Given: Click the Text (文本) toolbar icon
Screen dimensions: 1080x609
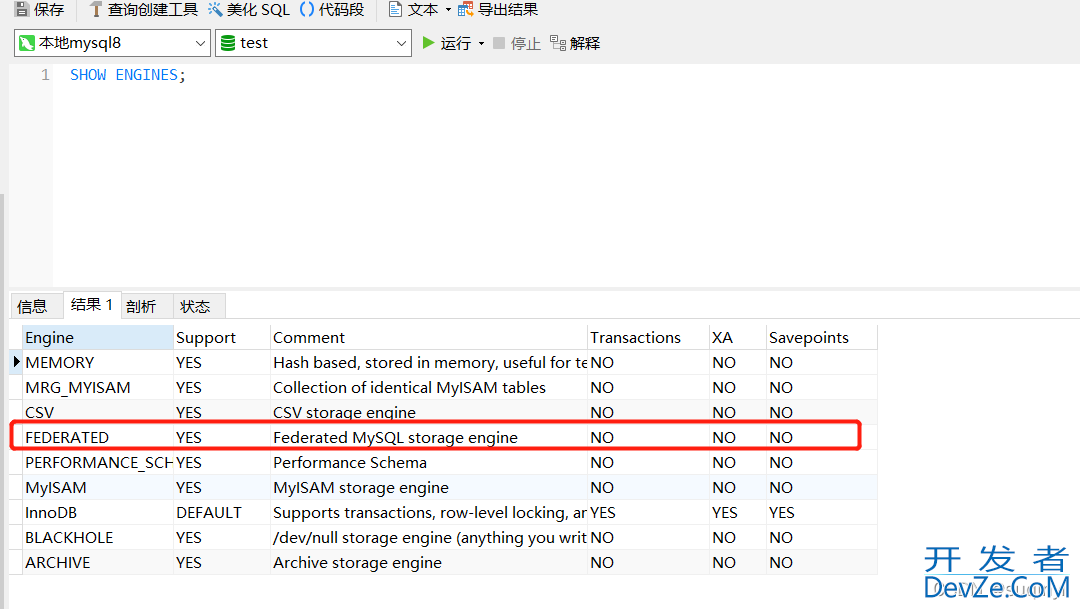Looking at the screenshot, I should pos(395,9).
